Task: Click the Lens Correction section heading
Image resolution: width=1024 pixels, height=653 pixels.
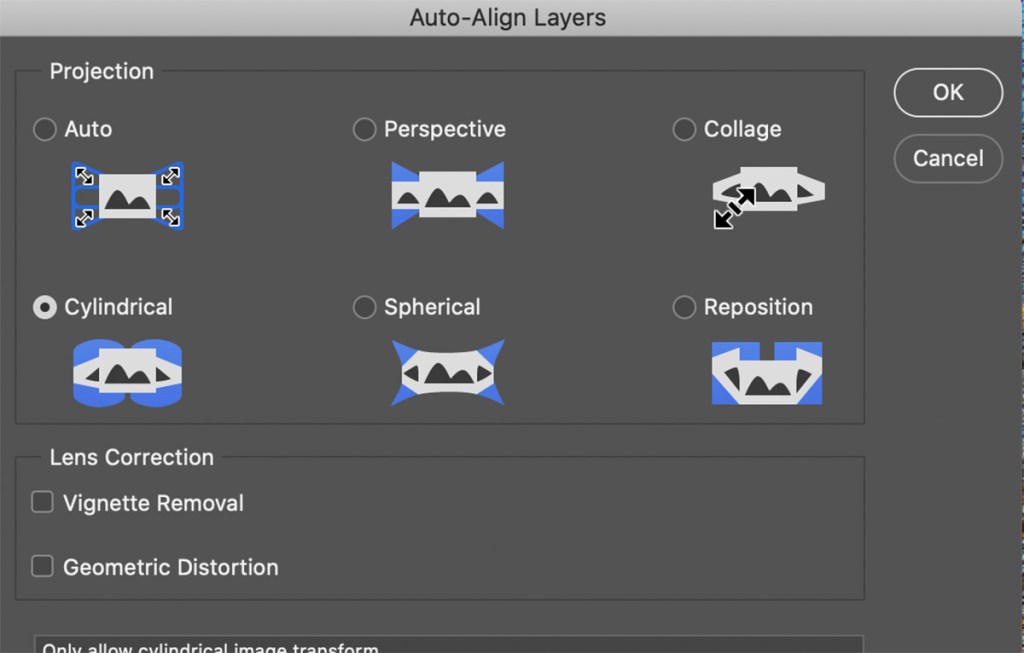Action: (x=132, y=458)
